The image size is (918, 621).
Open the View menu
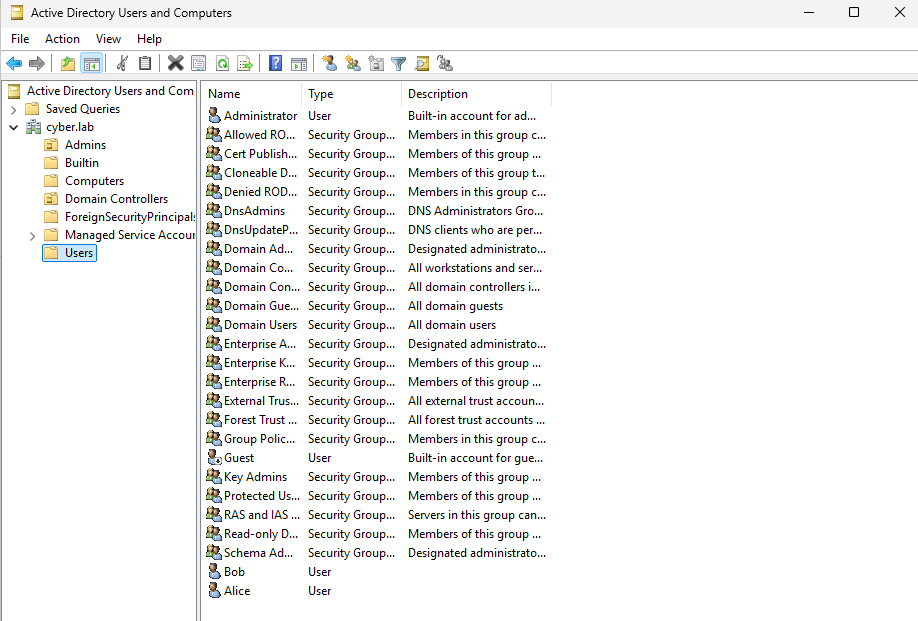[108, 39]
